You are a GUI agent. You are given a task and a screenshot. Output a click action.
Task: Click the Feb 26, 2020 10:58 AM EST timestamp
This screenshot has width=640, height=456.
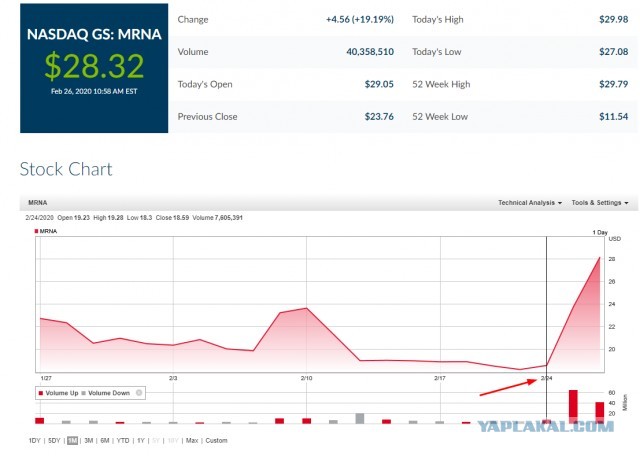(x=94, y=91)
